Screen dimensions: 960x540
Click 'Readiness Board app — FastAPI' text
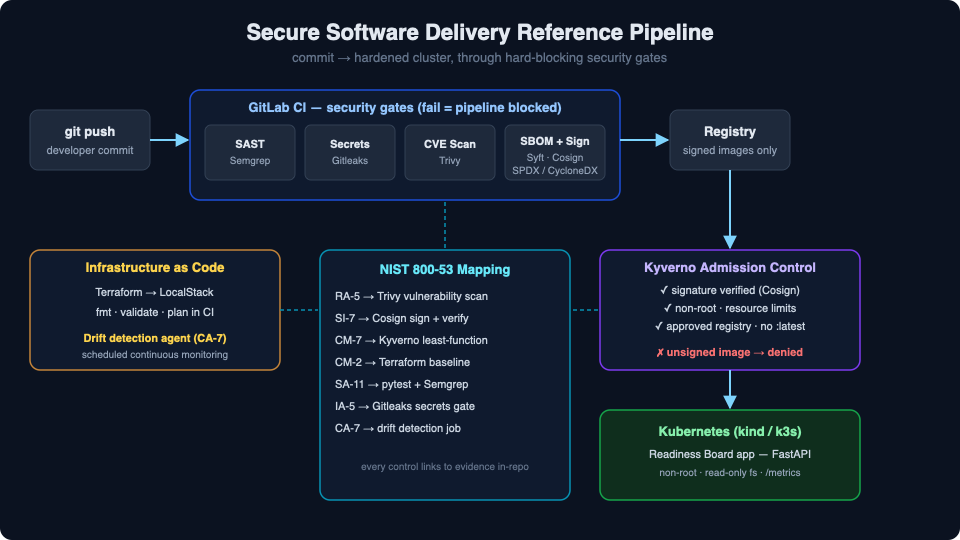tap(730, 454)
